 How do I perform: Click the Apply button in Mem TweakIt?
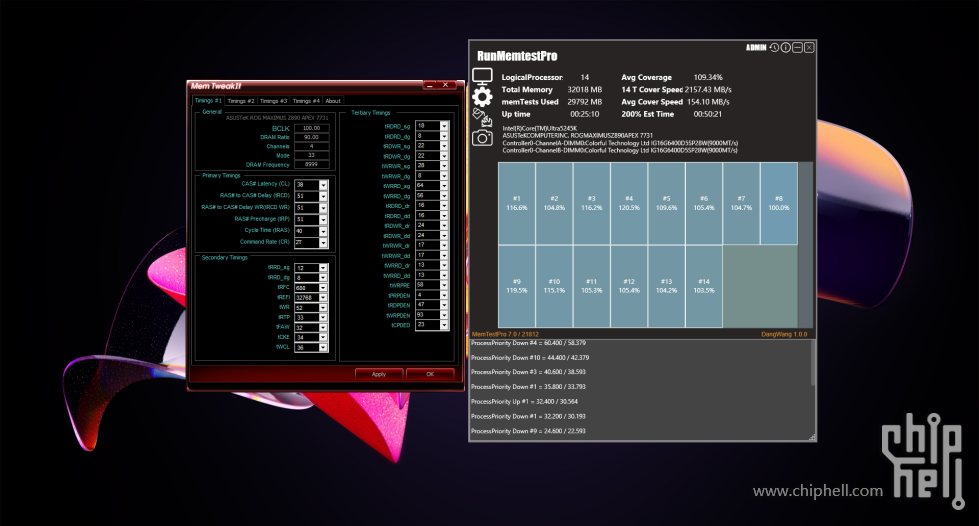click(x=379, y=374)
